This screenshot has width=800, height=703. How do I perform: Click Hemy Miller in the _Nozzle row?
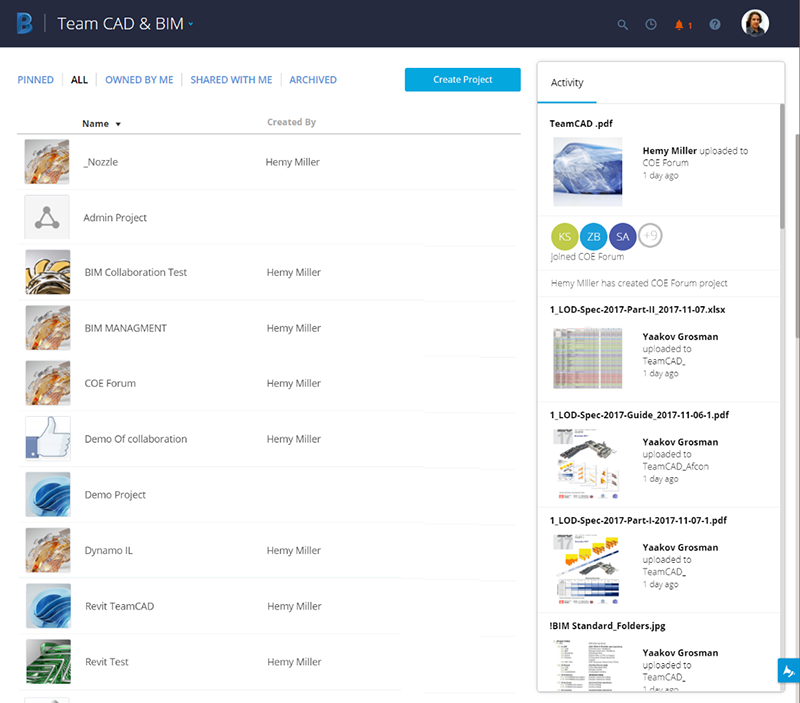click(292, 162)
